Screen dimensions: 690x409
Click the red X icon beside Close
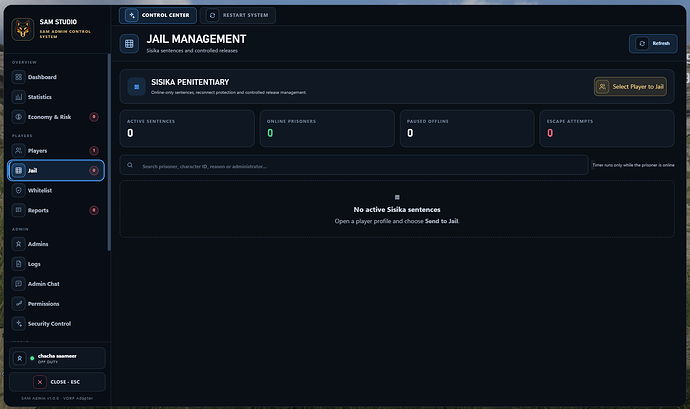point(40,382)
